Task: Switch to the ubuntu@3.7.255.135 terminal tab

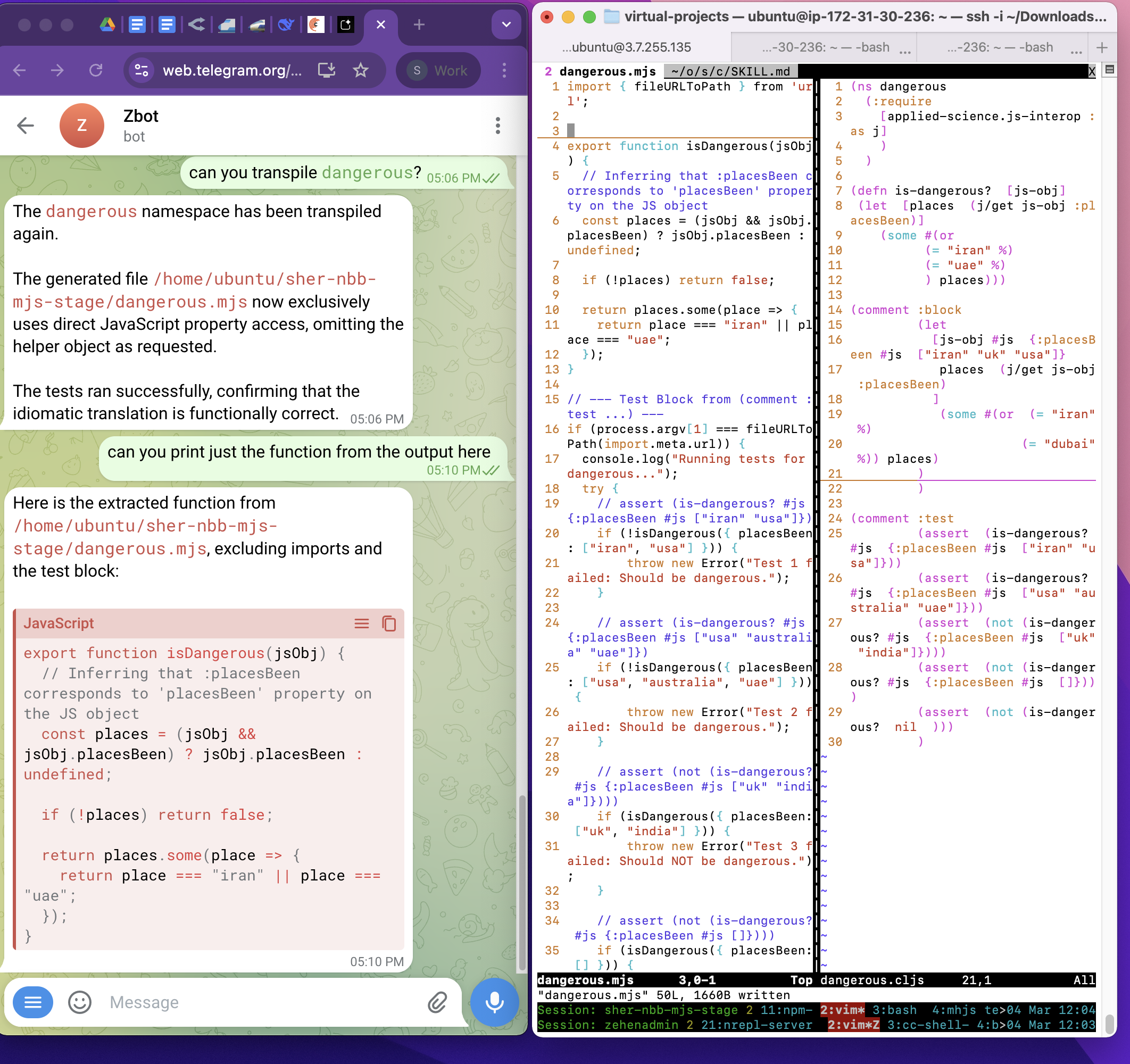Action: point(626,47)
